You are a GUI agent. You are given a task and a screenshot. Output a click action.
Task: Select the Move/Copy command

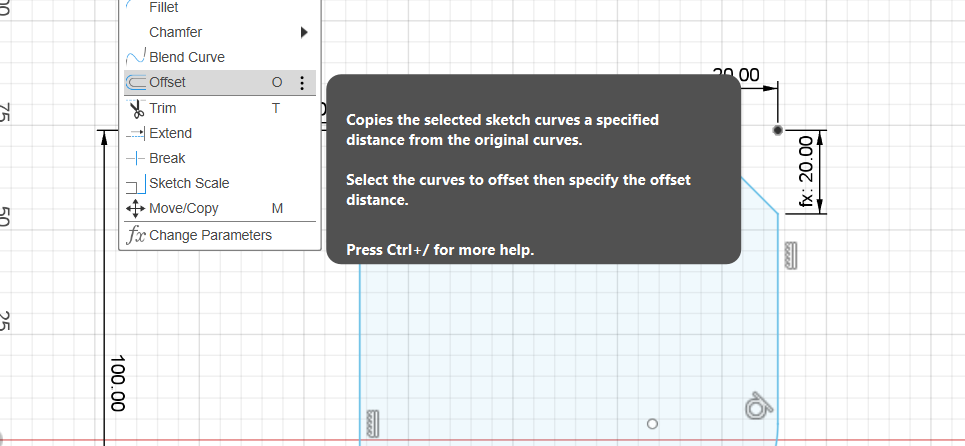pos(220,209)
